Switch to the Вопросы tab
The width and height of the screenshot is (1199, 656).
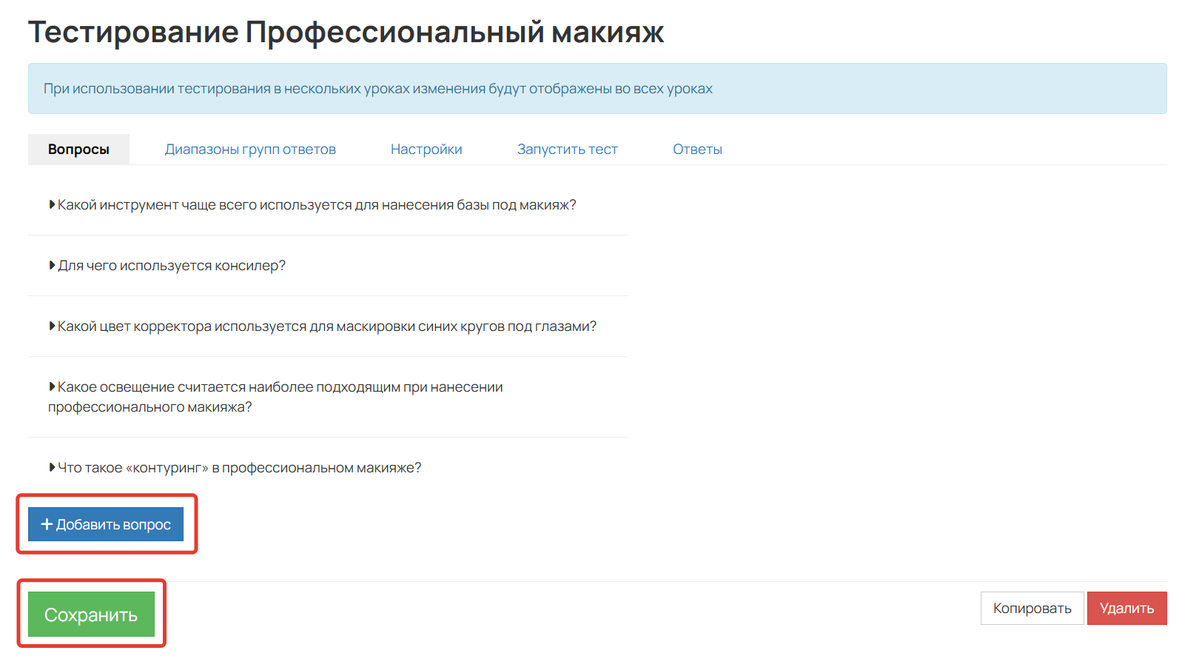(79, 149)
